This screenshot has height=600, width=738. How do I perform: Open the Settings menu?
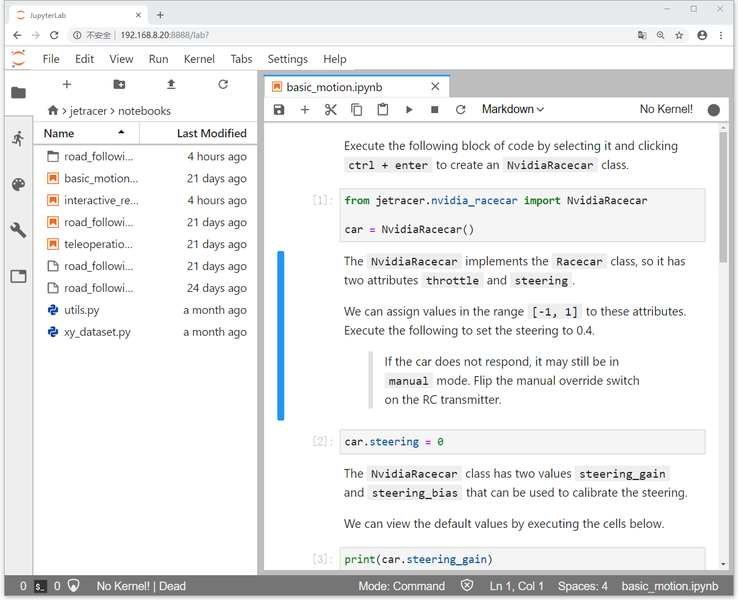click(288, 59)
